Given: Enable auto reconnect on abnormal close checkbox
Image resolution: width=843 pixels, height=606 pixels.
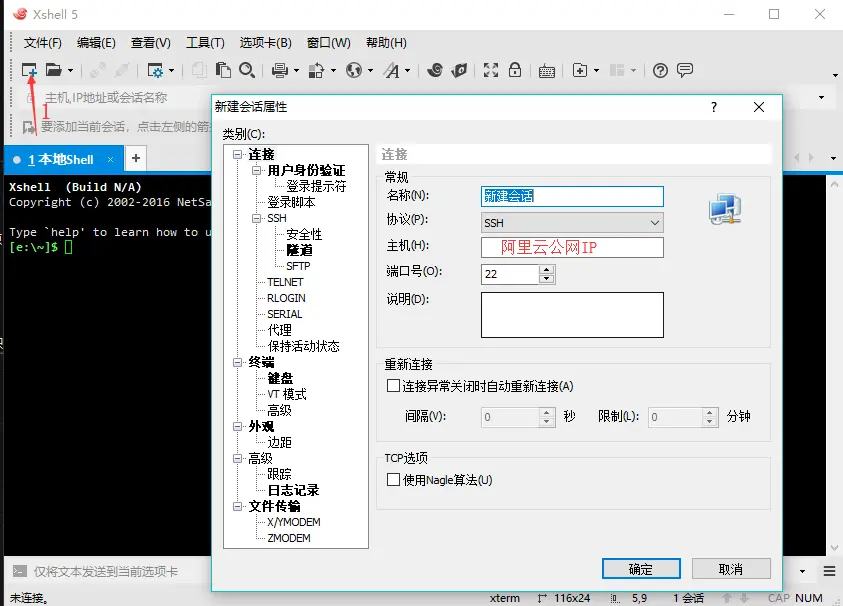Looking at the screenshot, I should 393,386.
